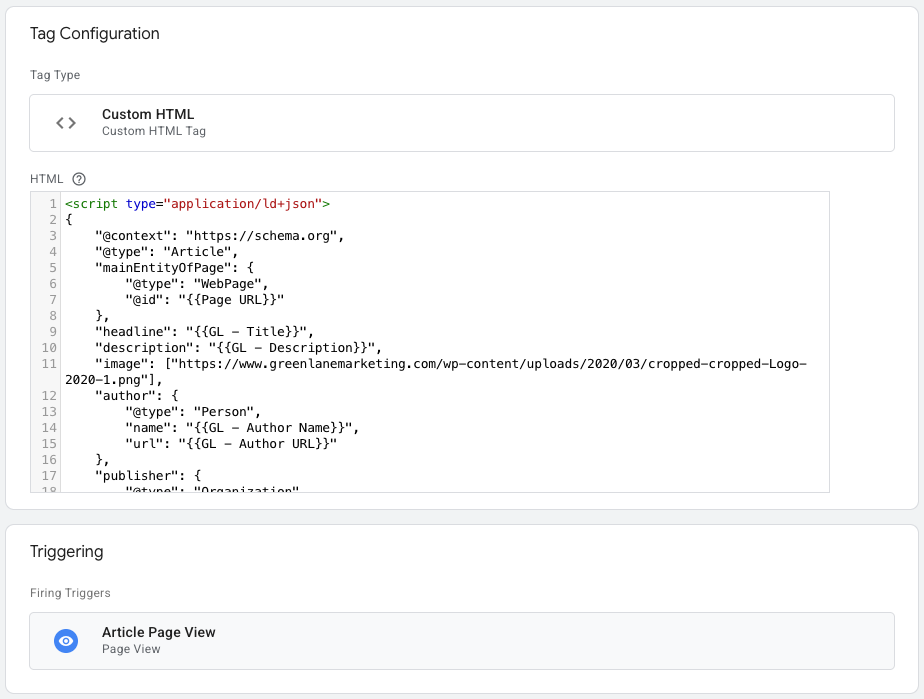Click the "publisher": { line
924x699 pixels.
[x=148, y=476]
